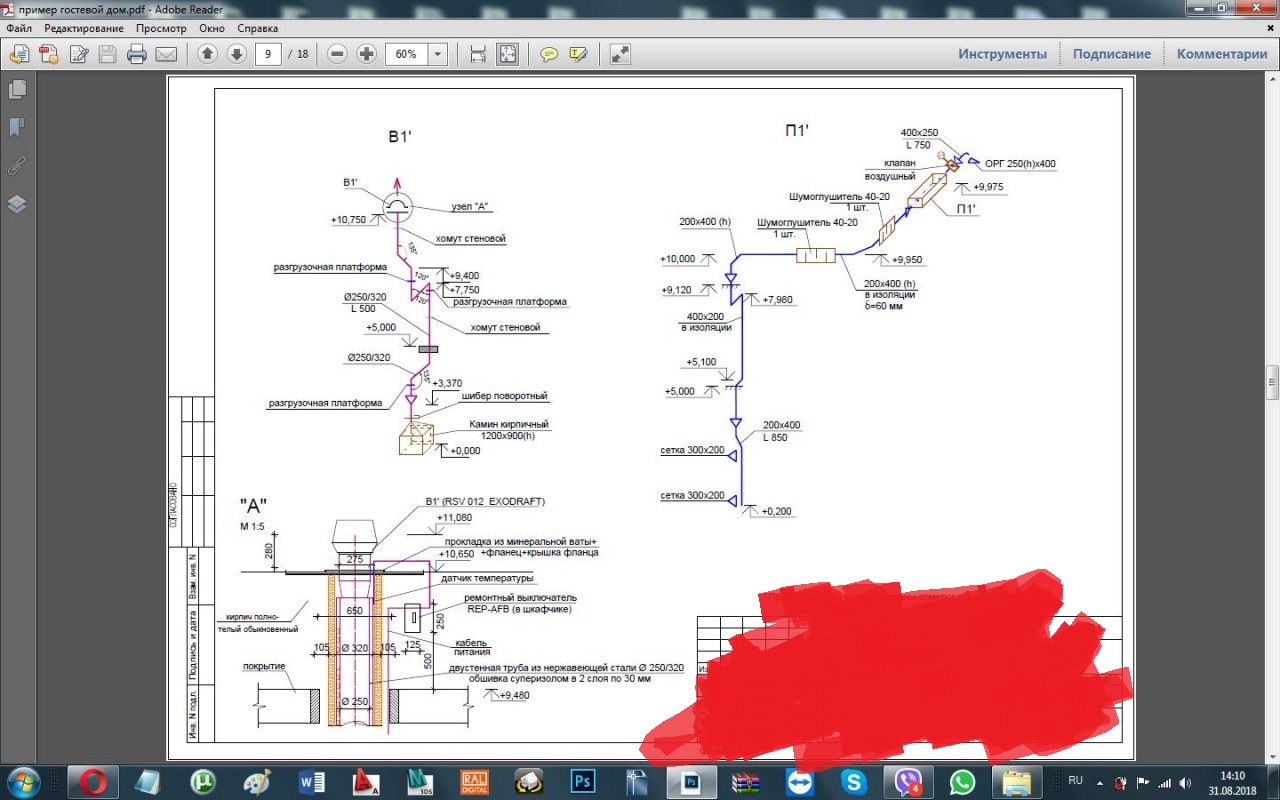Zoom in with the plus button
This screenshot has width=1280, height=800.
[x=366, y=54]
